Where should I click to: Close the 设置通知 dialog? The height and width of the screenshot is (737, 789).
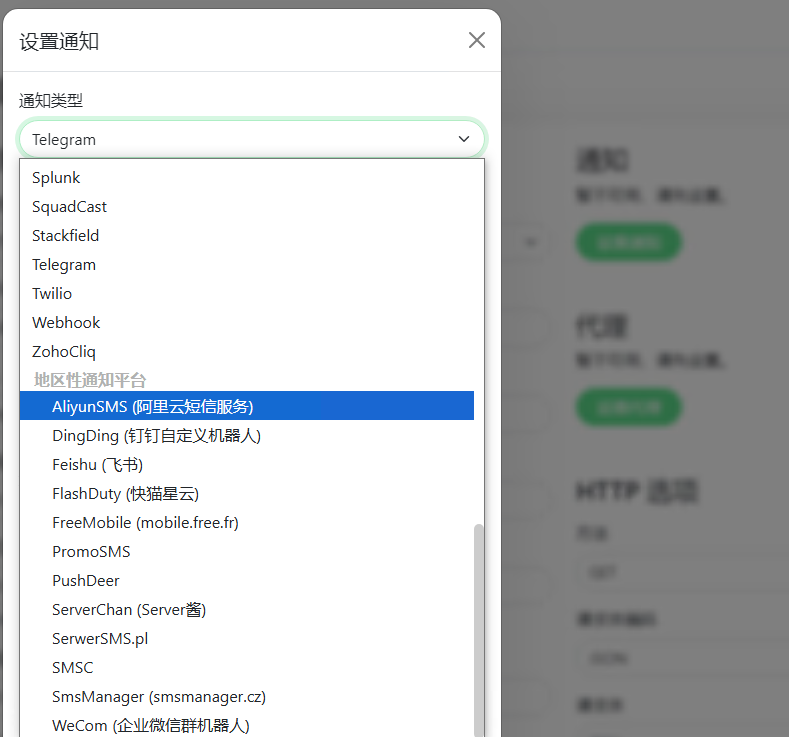477,40
